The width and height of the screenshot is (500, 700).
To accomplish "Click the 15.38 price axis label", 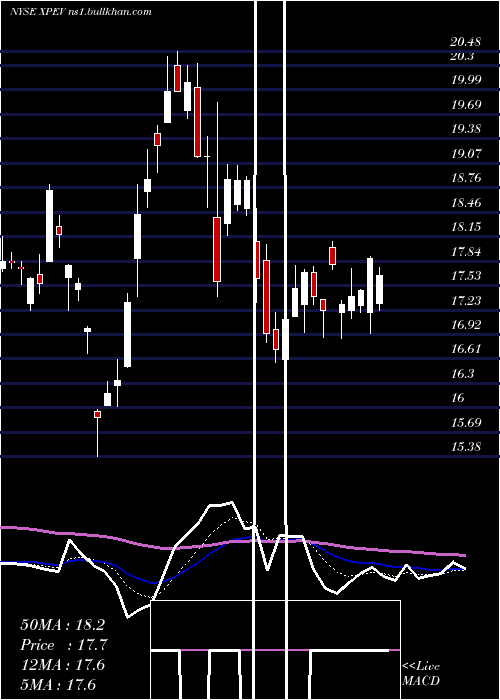I will (466, 446).
